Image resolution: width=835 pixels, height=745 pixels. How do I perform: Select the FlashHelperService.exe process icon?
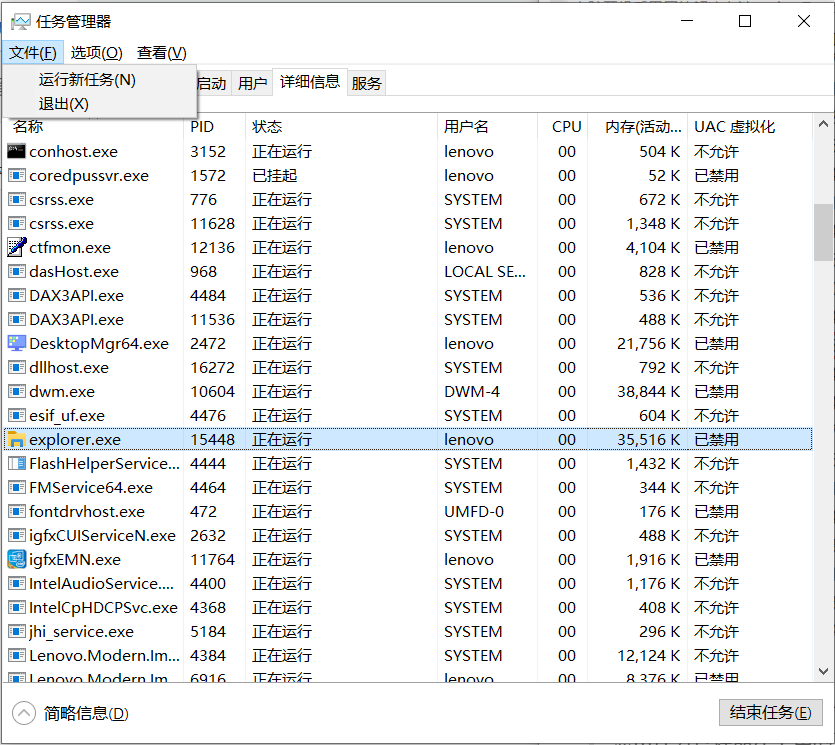pyautogui.click(x=14, y=463)
